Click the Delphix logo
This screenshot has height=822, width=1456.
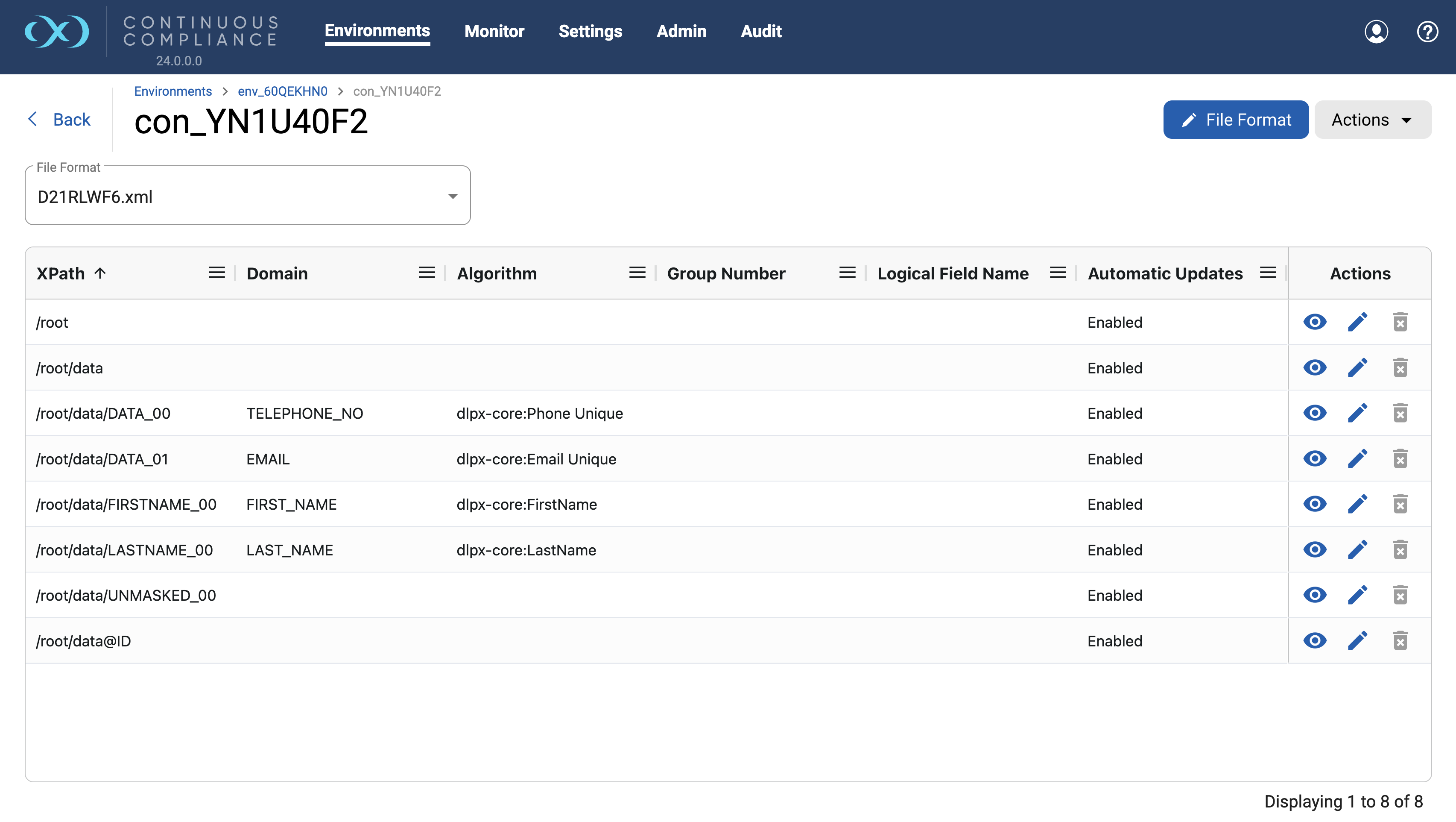[x=56, y=32]
